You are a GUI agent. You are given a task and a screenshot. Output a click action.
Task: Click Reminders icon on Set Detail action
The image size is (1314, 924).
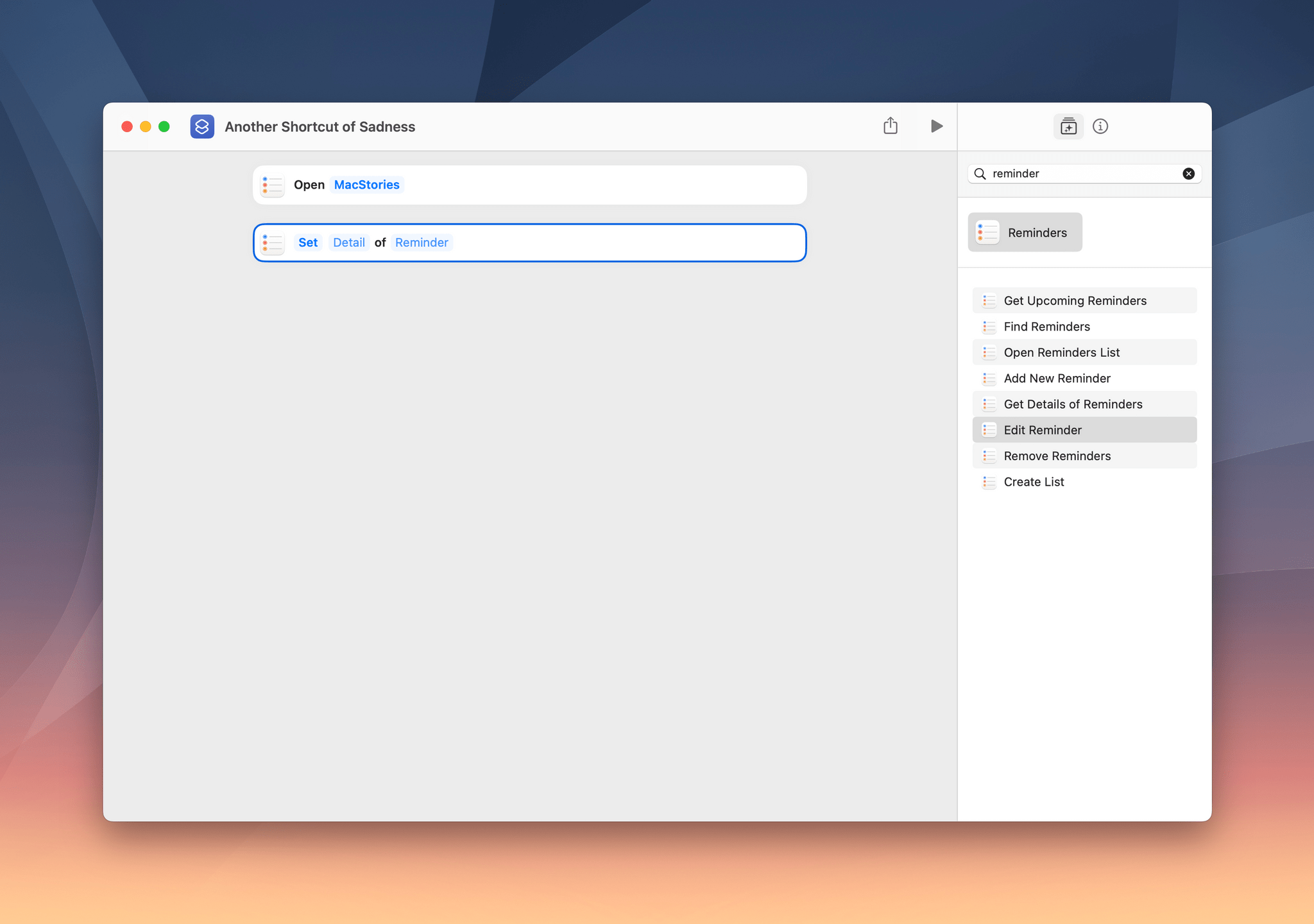[x=272, y=243]
